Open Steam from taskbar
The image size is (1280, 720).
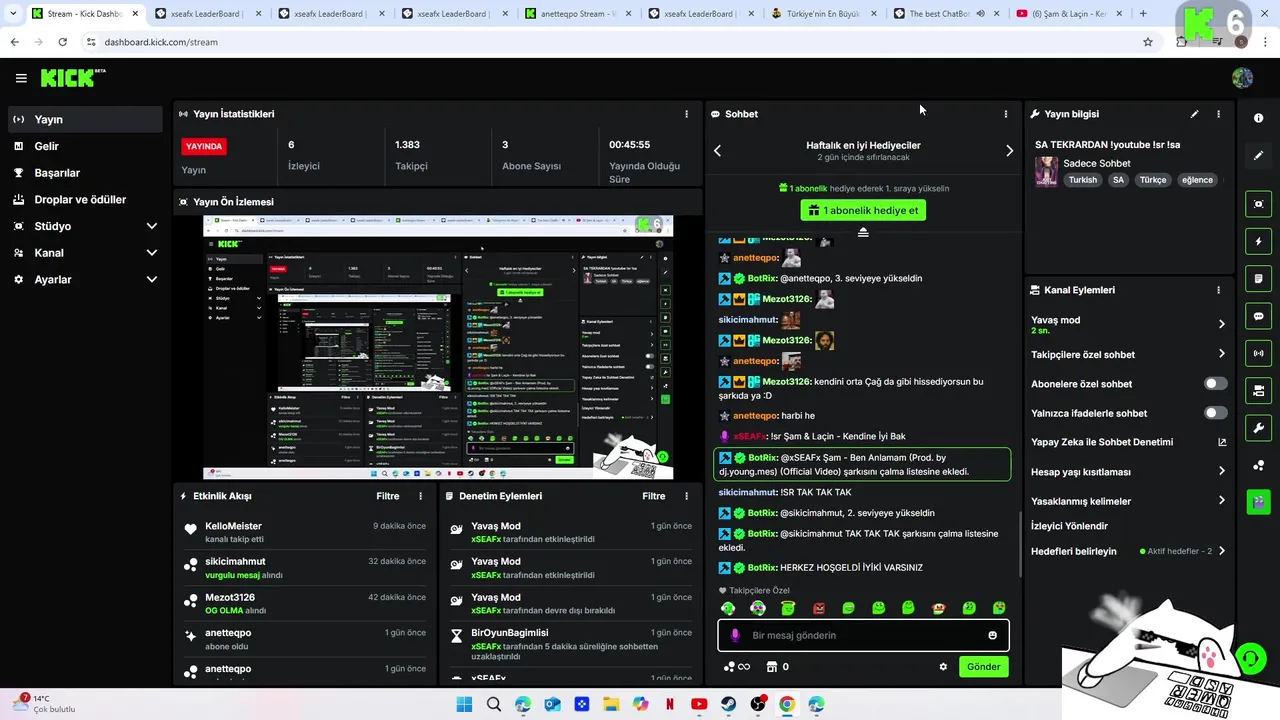pyautogui.click(x=728, y=704)
